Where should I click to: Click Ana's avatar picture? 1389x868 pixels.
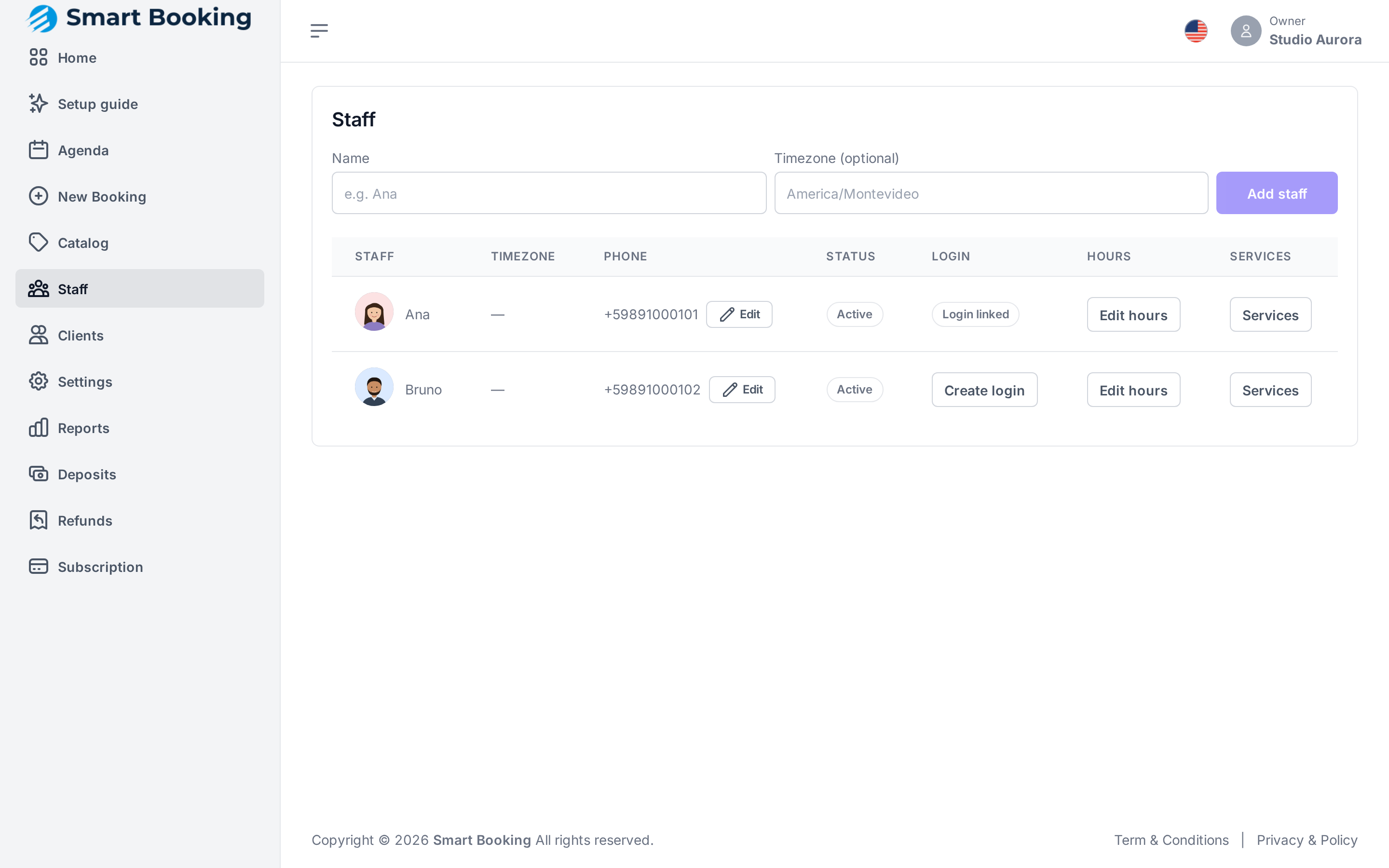[x=374, y=312]
